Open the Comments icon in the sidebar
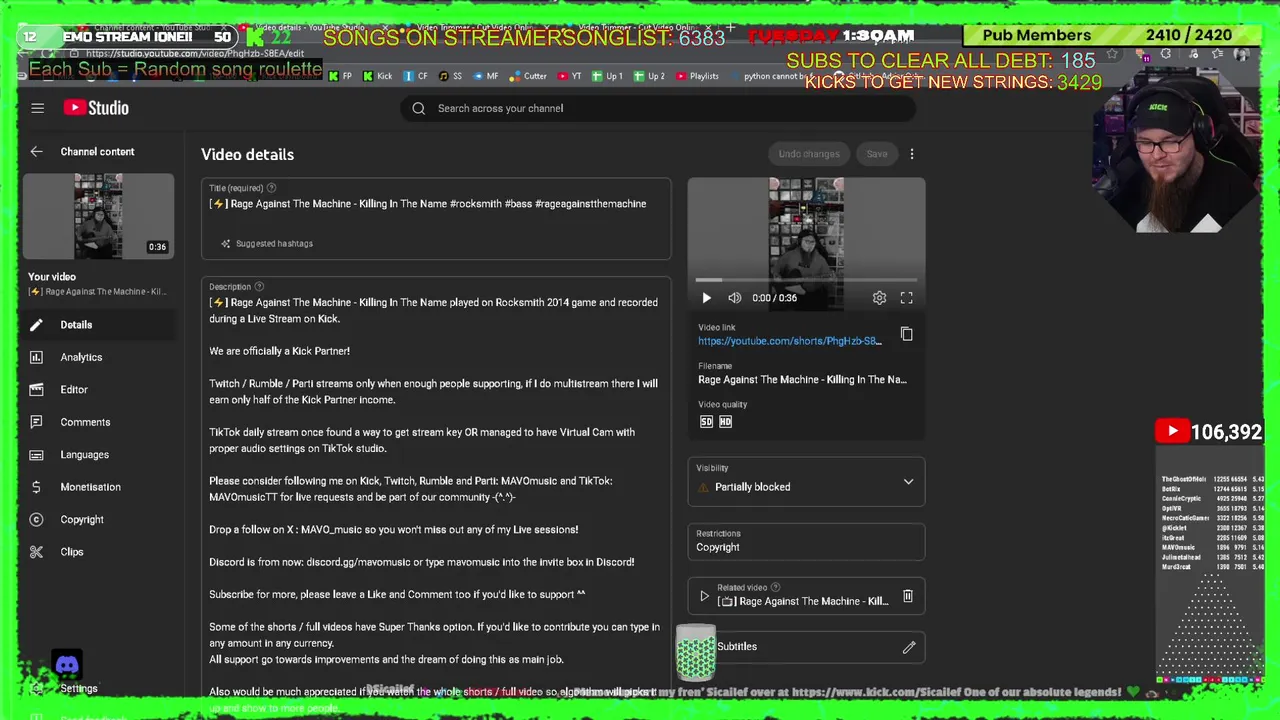Screen dimensions: 1280x720 pyautogui.click(x=36, y=422)
